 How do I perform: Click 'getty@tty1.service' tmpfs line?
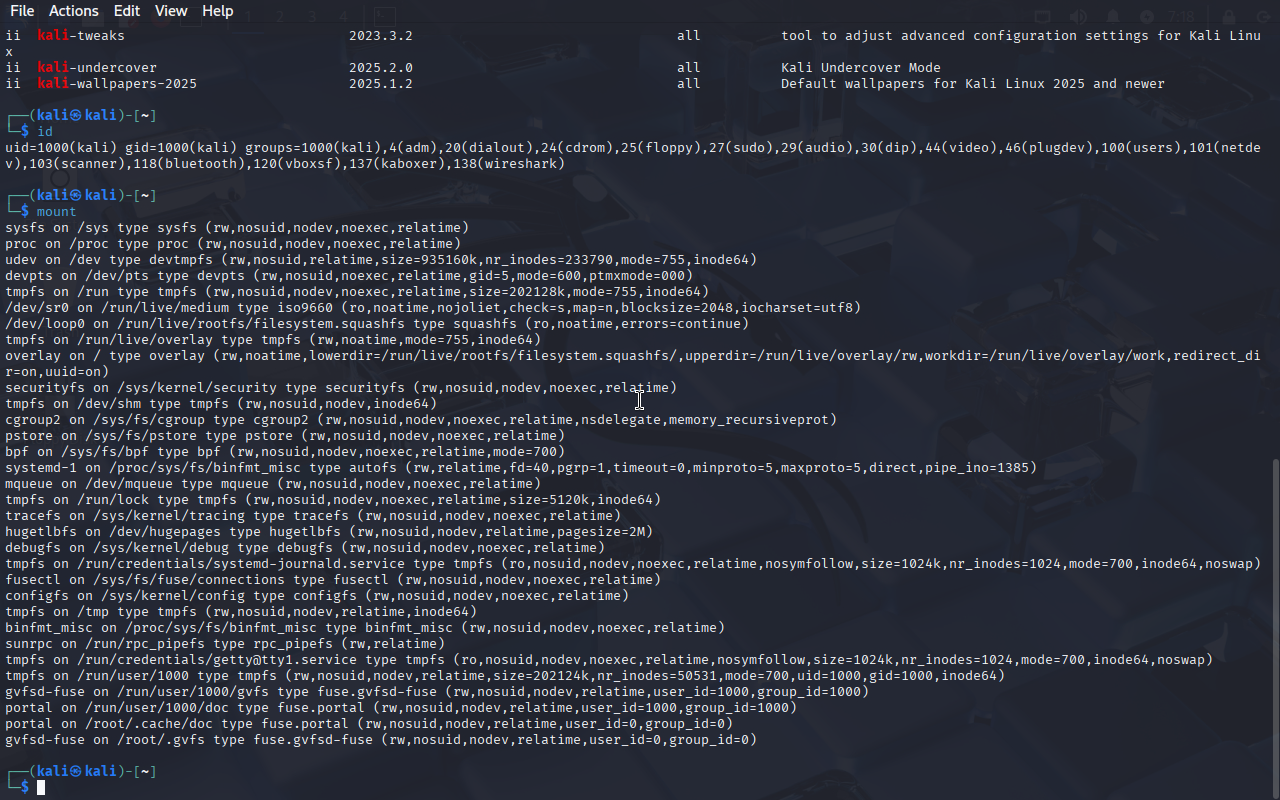pos(609,659)
